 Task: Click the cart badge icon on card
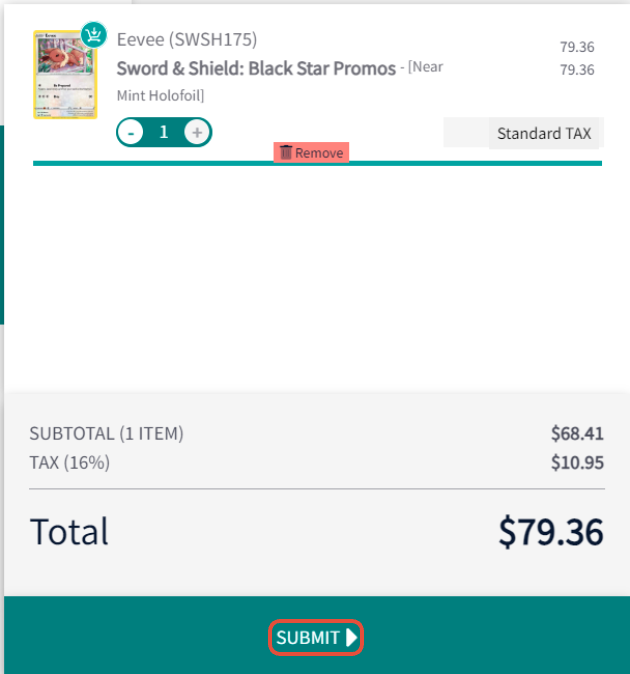click(94, 35)
